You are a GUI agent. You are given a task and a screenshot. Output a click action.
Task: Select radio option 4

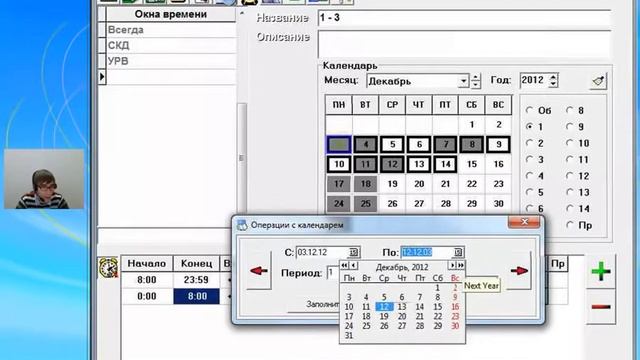[530, 176]
